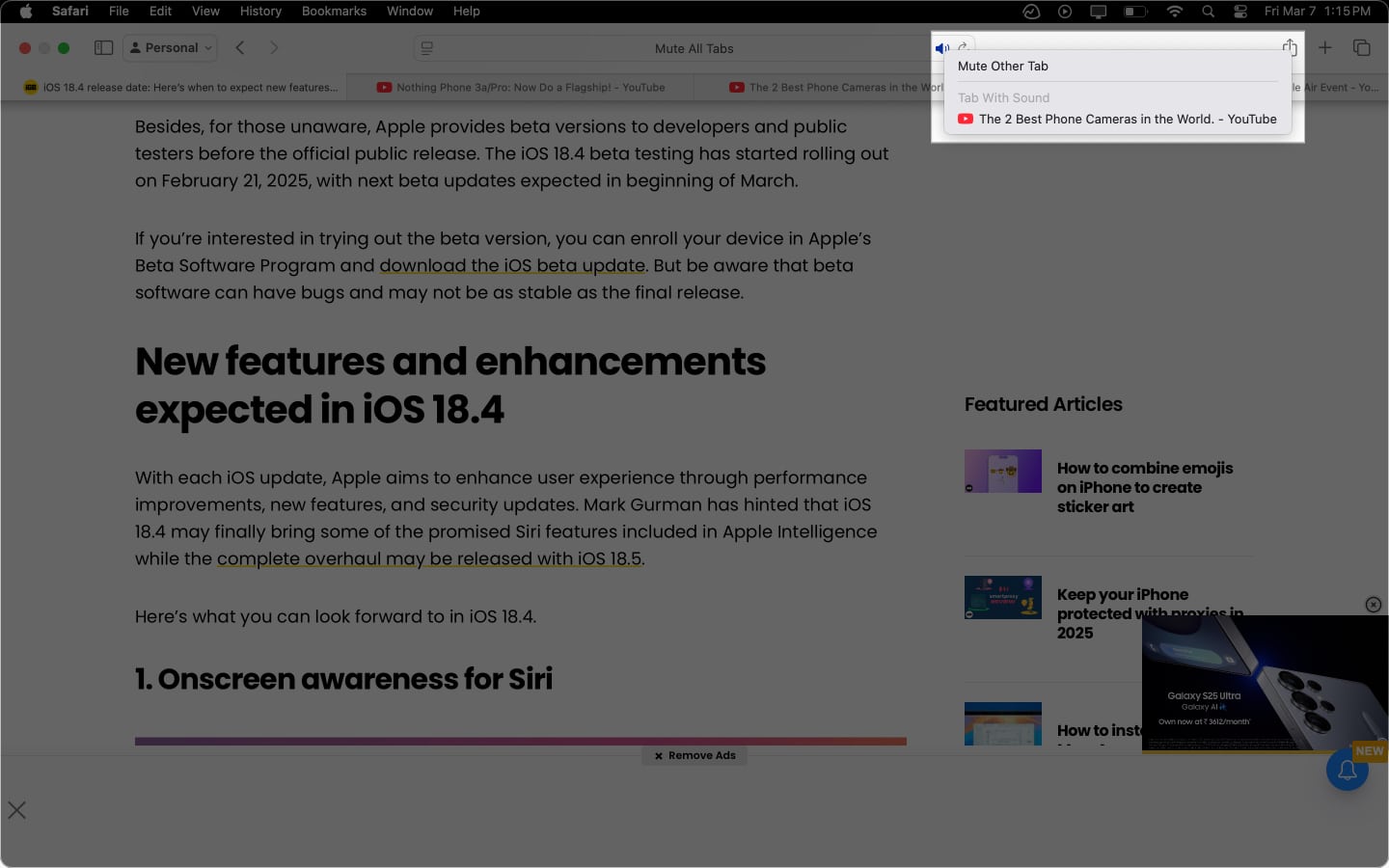Screen dimensions: 1389x868
Task: Click the date and time in menu bar
Action: 1317,12
